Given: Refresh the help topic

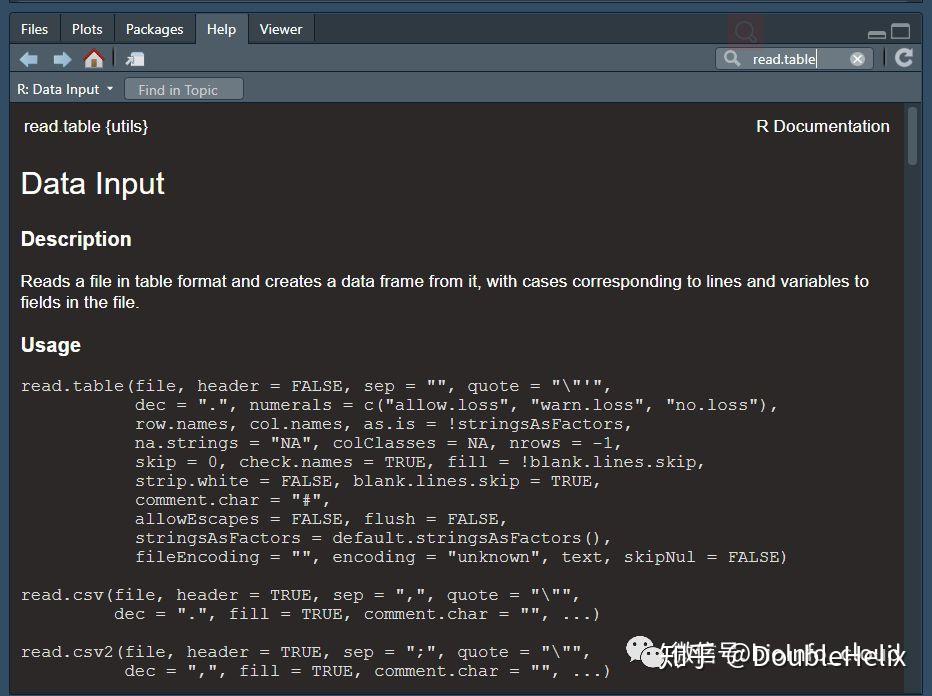Looking at the screenshot, I should (903, 58).
